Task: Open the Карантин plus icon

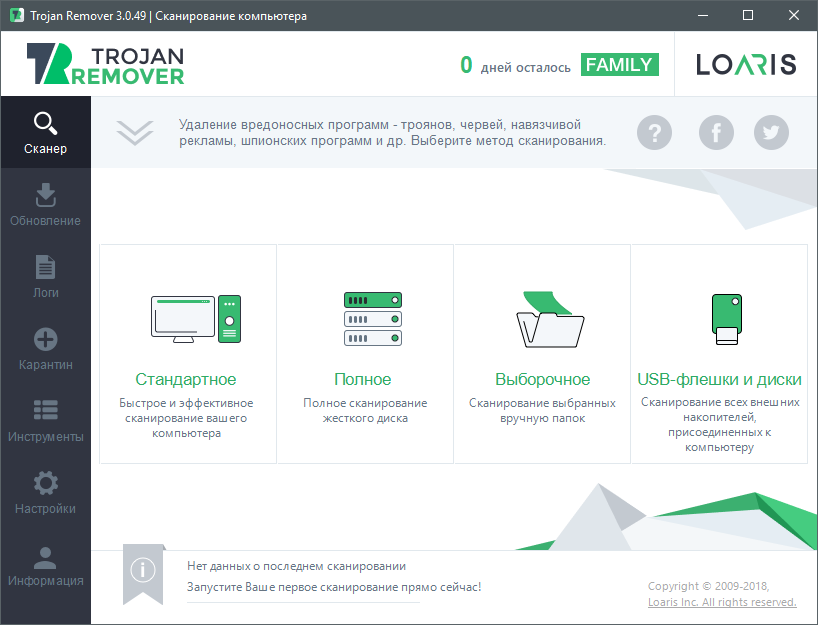Action: click(45, 339)
